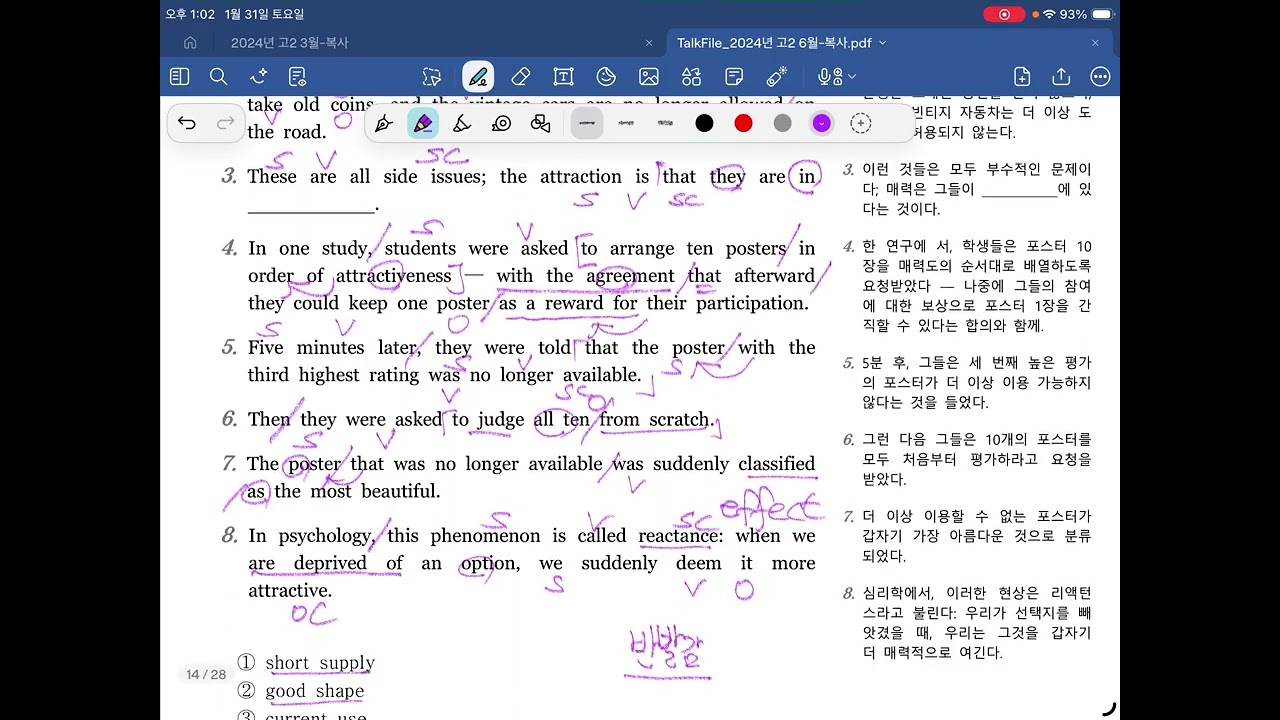Image resolution: width=1280 pixels, height=720 pixels.
Task: Select the Pen tool in main toolbar
Action: tap(478, 77)
